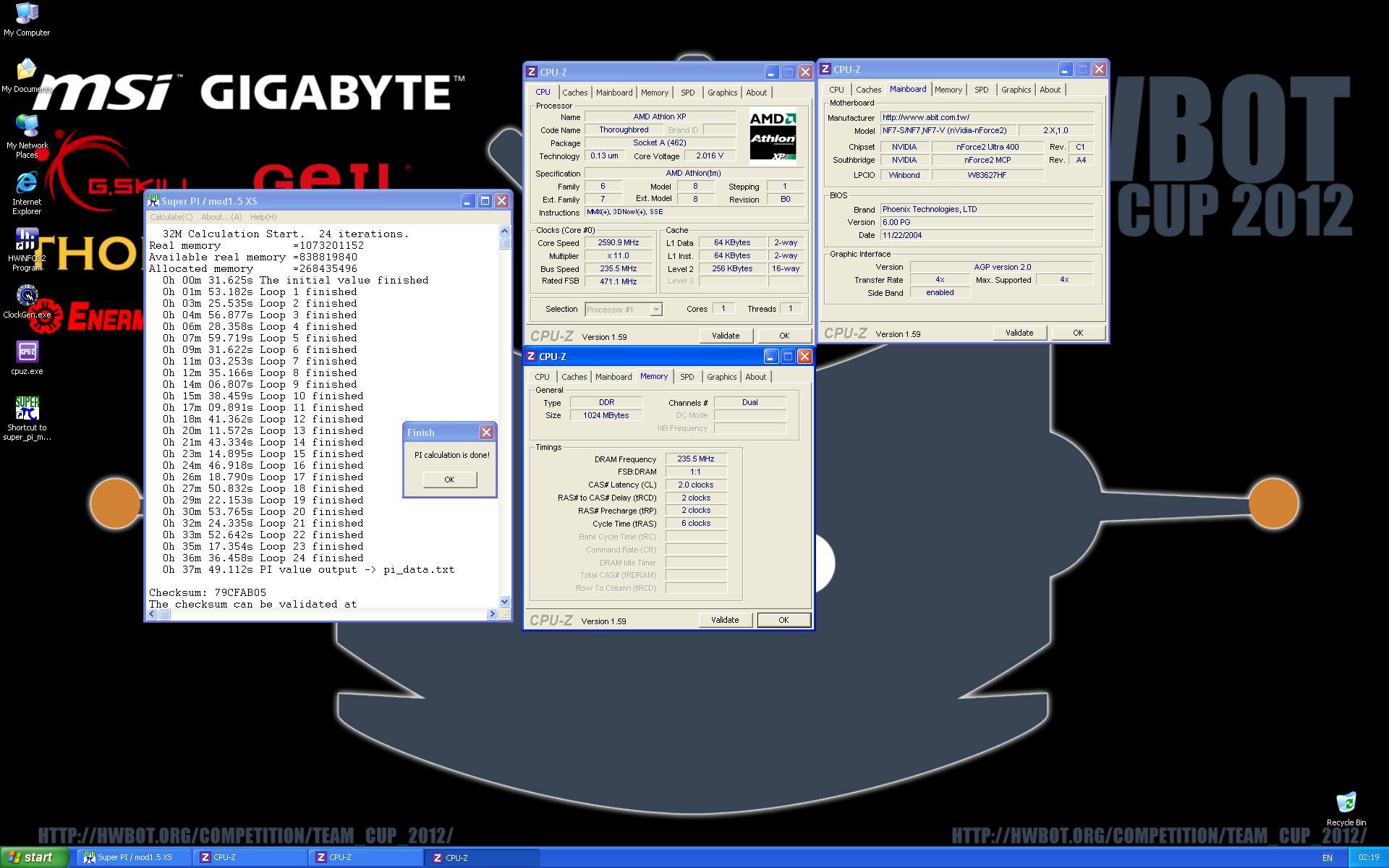Select Caches tab in Mainboard window
This screenshot has height=868, width=1389.
(x=869, y=90)
